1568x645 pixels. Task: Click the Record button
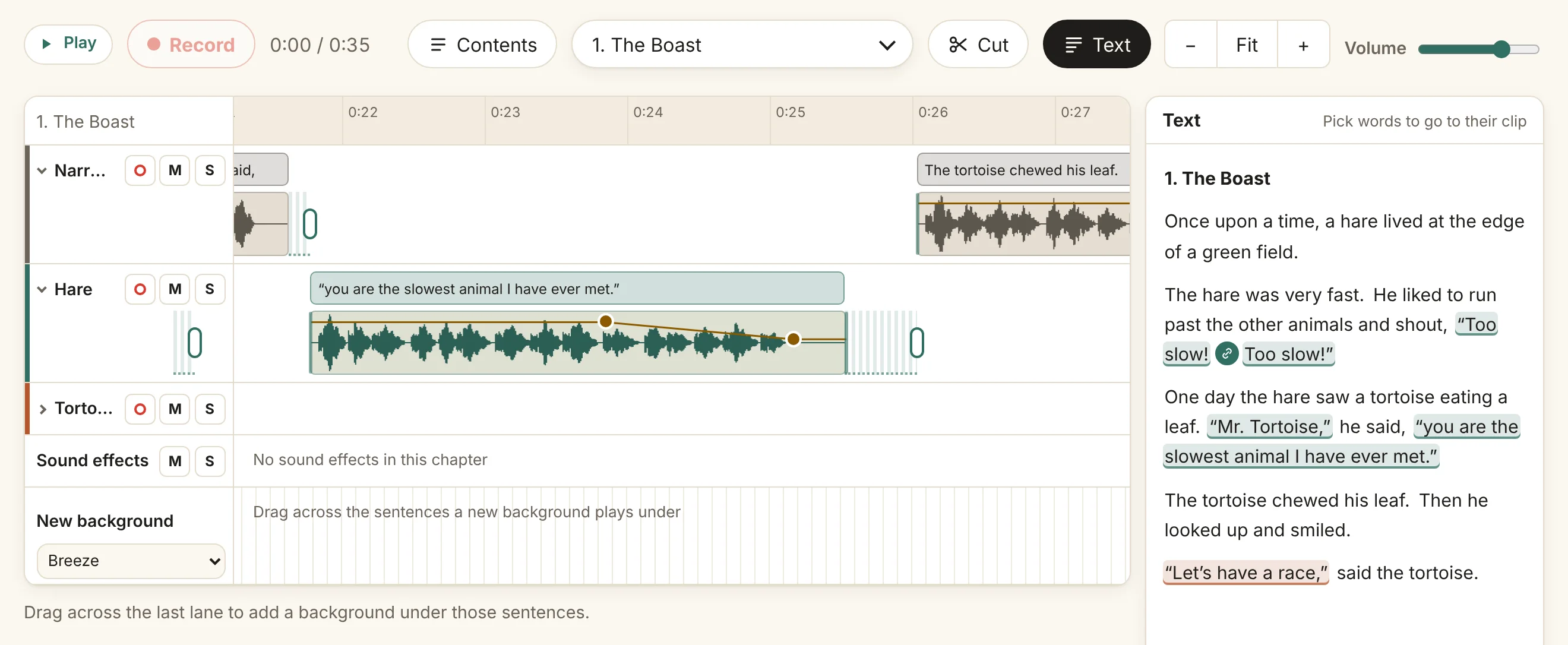tap(191, 44)
